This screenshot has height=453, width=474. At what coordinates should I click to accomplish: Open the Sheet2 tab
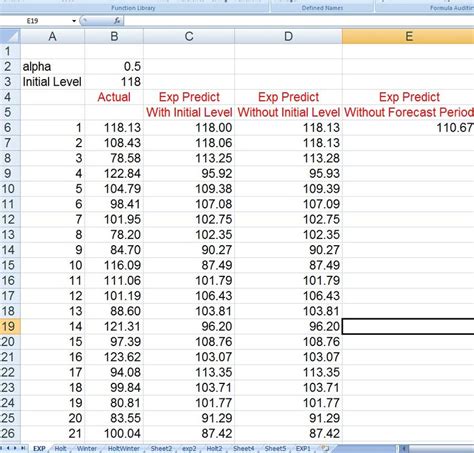161,448
